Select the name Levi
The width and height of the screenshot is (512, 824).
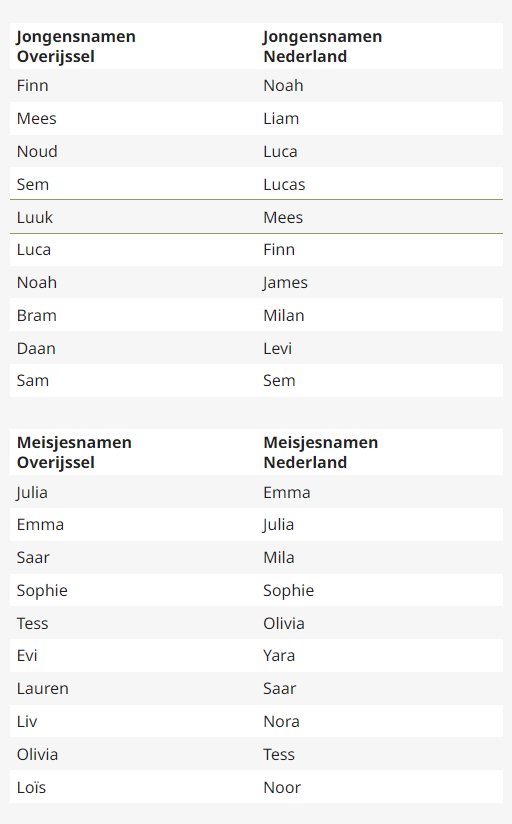point(277,348)
